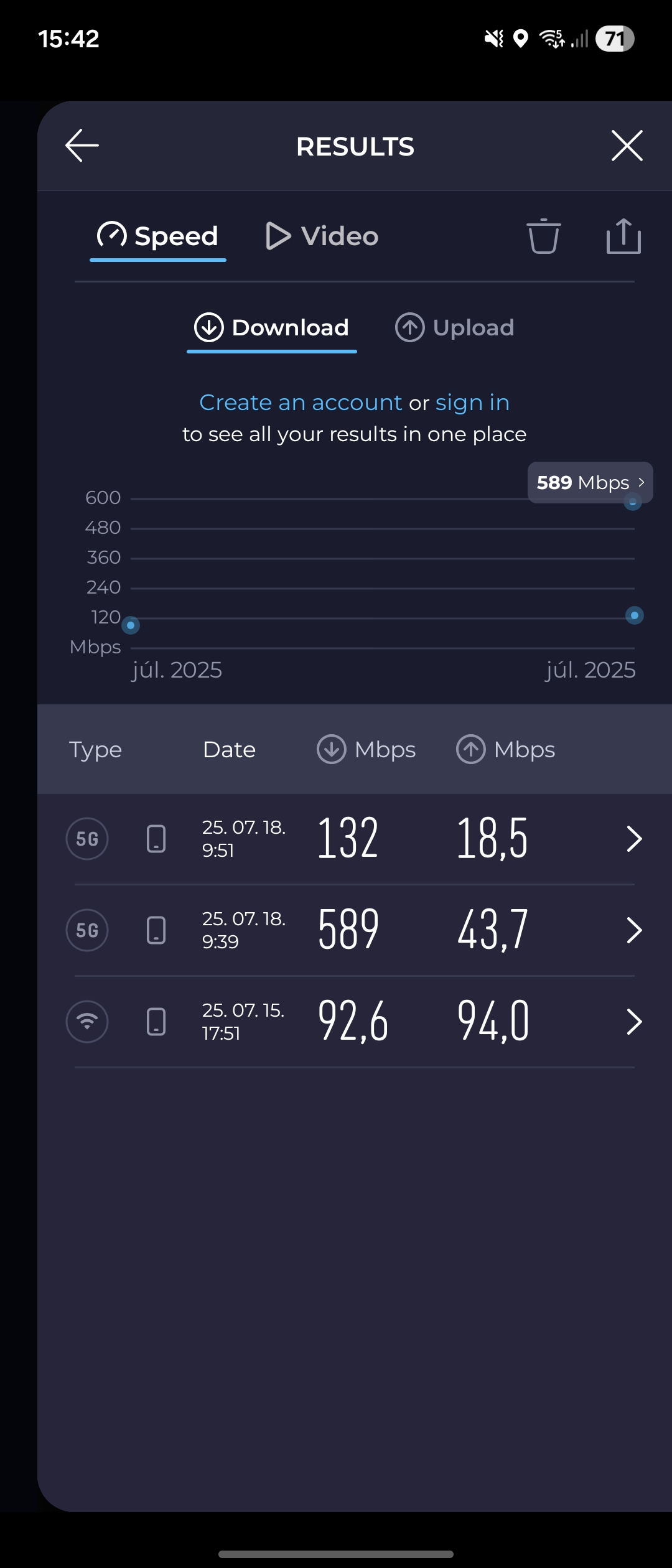Tap the back arrow icon
Screen dimensions: 672x1568
82,146
